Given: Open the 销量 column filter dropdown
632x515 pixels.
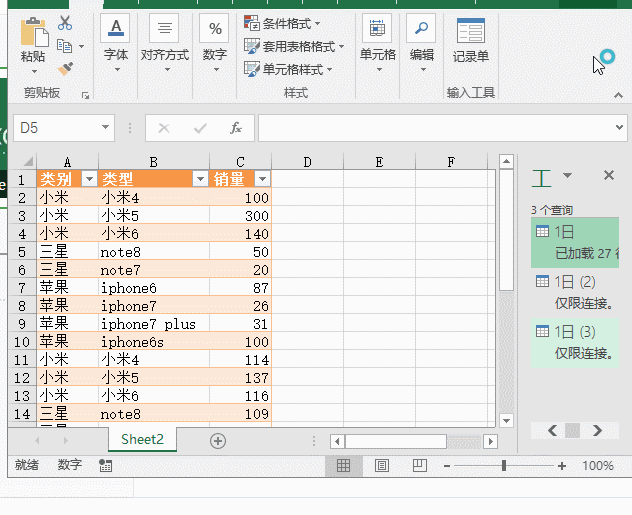Looking at the screenshot, I should point(262,179).
